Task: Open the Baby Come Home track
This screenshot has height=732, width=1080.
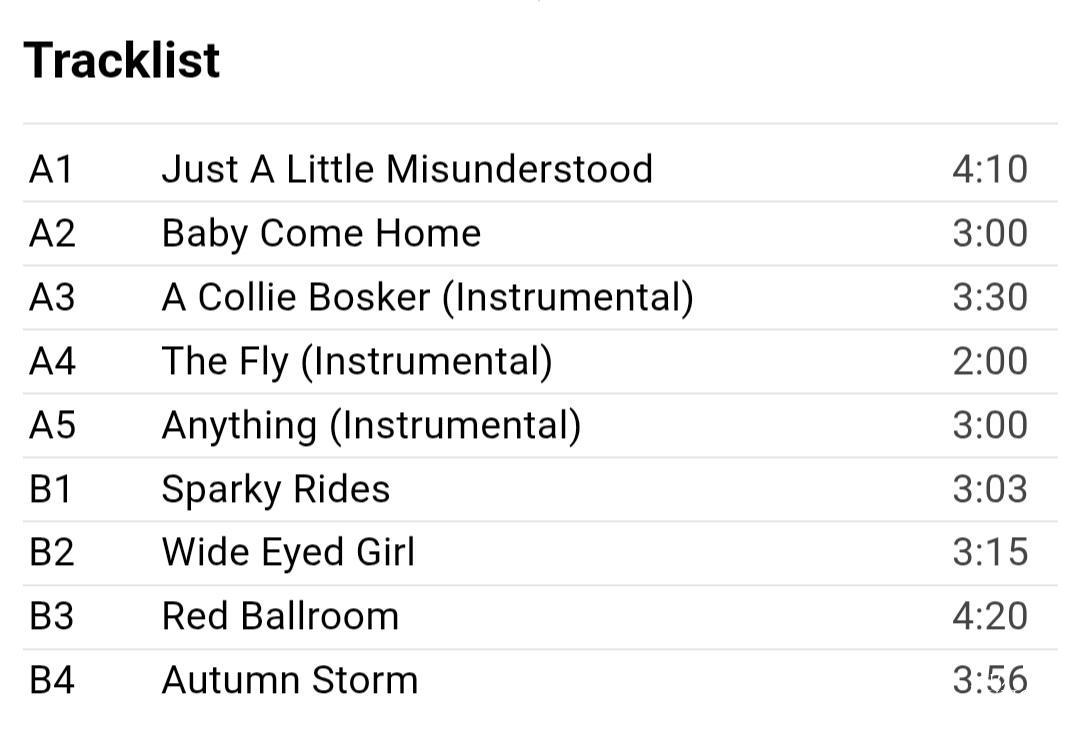Action: 321,233
